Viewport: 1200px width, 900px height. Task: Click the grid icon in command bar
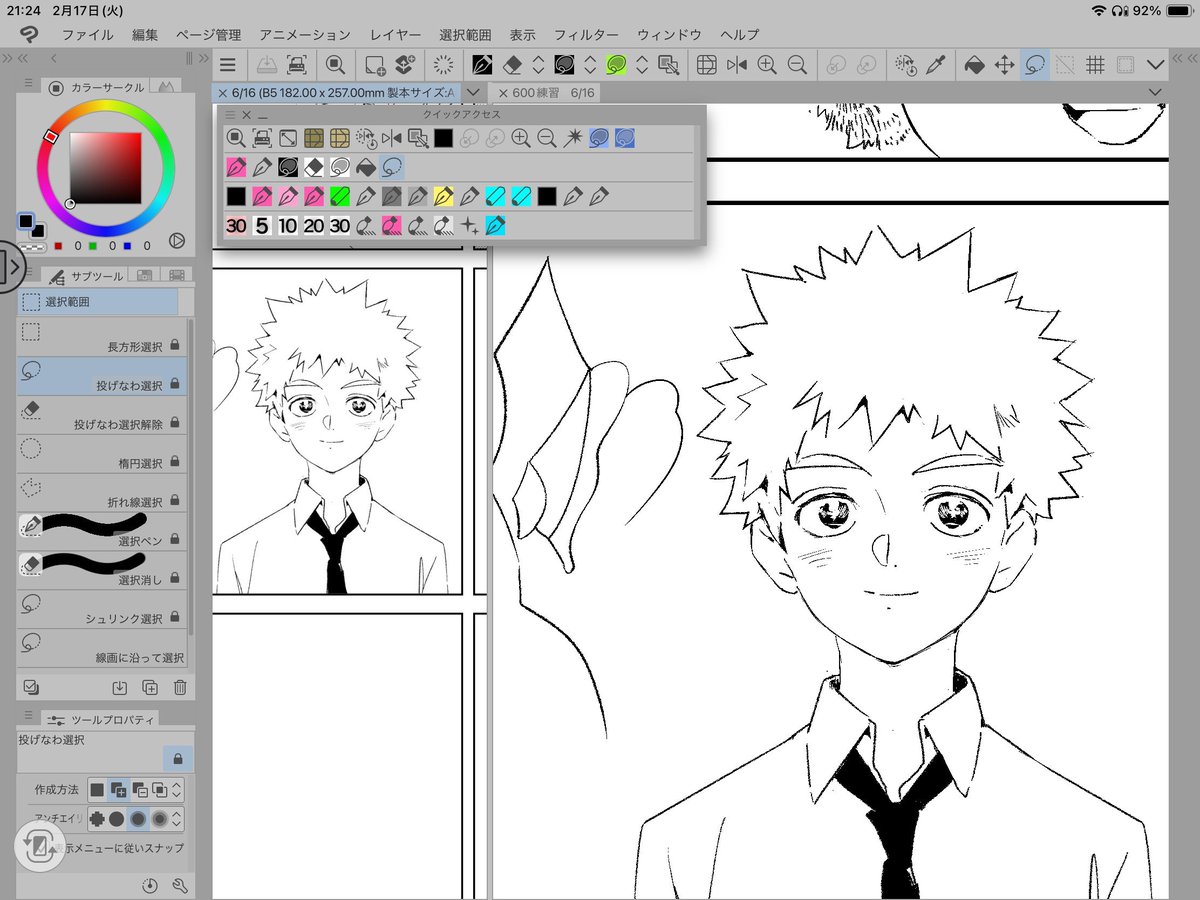coord(1095,65)
